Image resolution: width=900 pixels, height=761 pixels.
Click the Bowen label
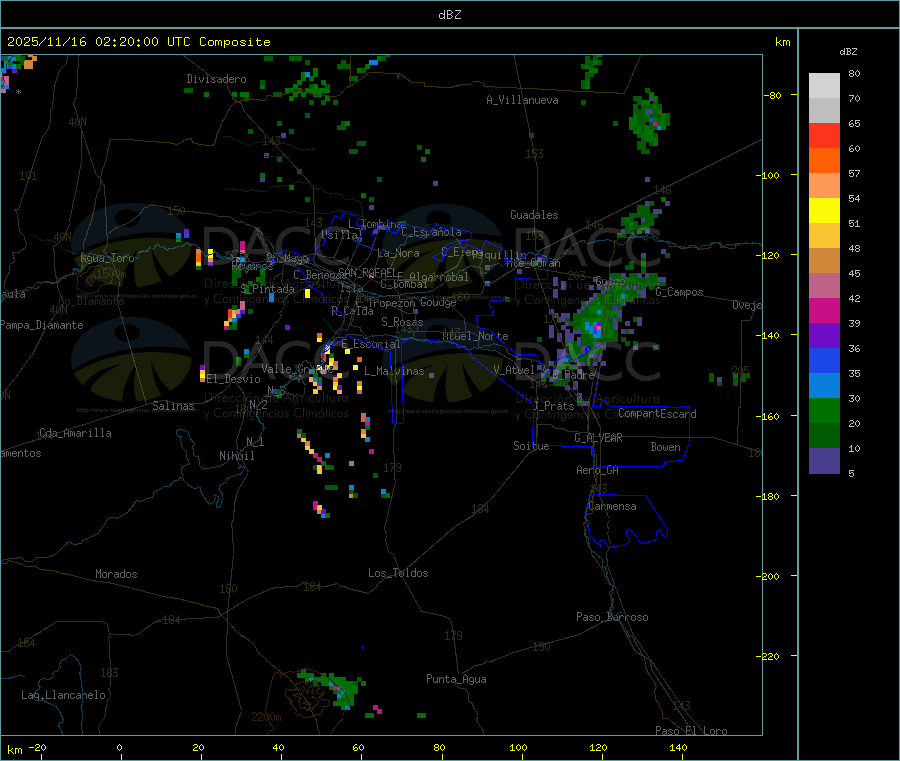coord(666,446)
